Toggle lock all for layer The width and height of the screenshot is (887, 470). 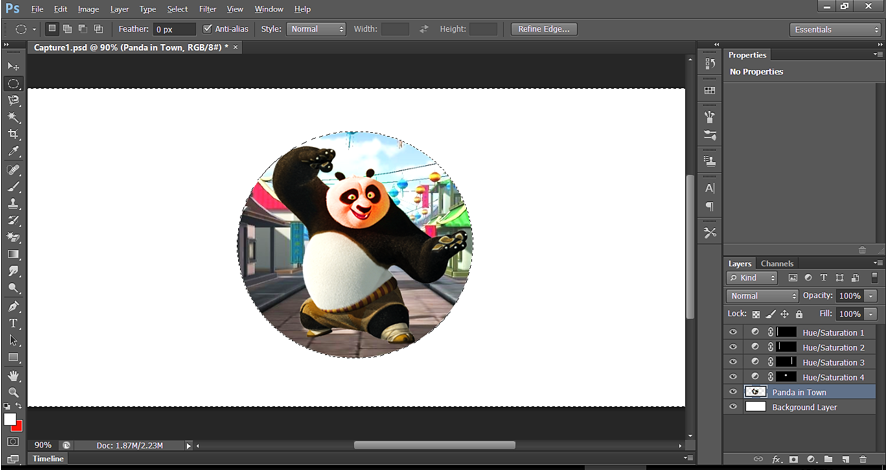point(799,314)
